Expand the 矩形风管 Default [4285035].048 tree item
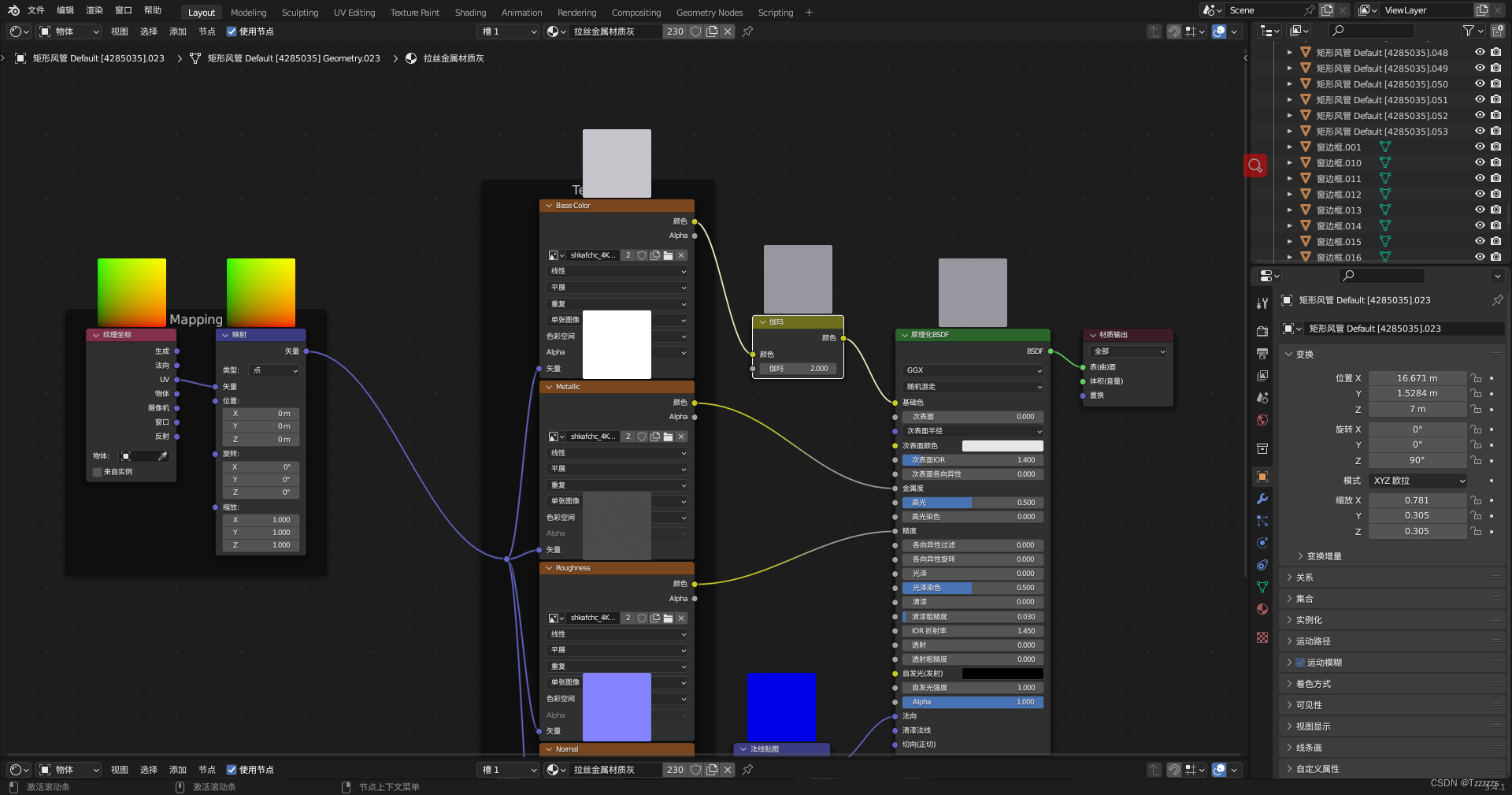 tap(1290, 53)
